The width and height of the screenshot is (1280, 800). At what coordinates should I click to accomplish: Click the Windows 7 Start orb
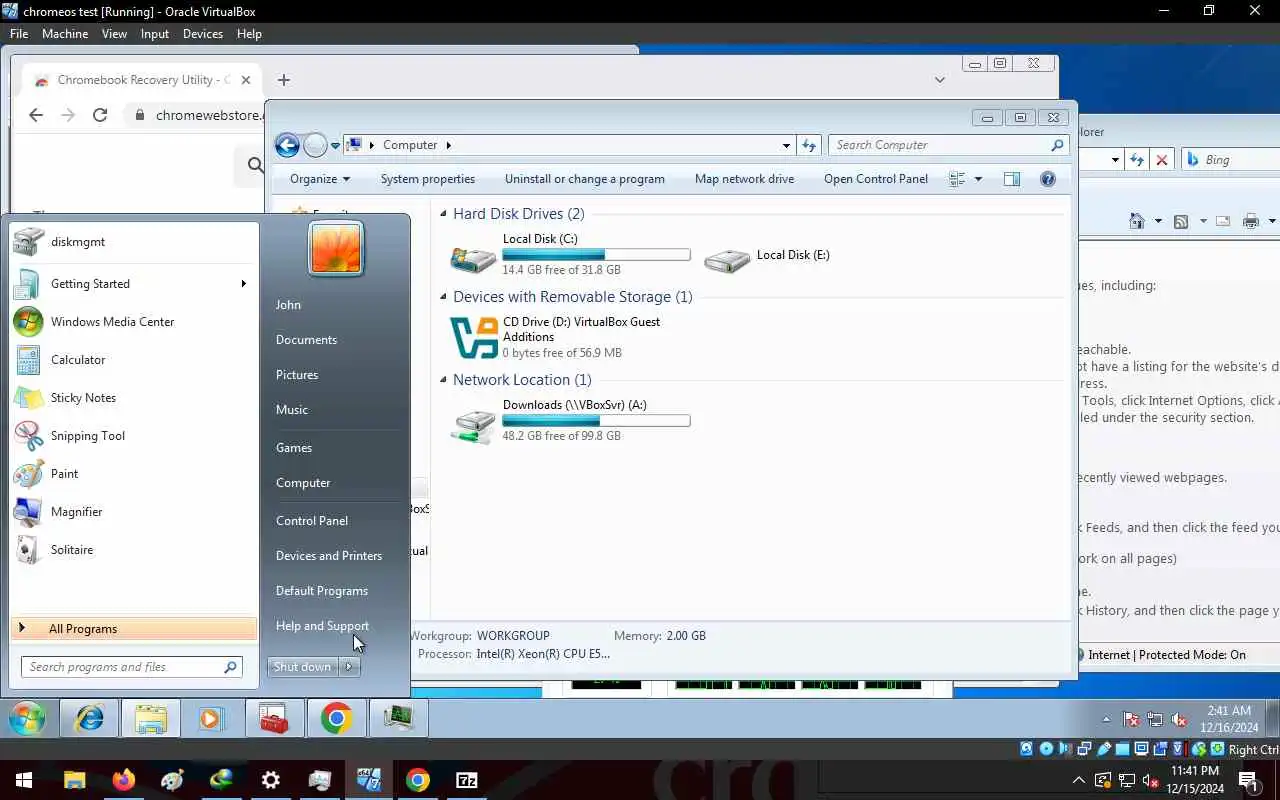tap(27, 718)
